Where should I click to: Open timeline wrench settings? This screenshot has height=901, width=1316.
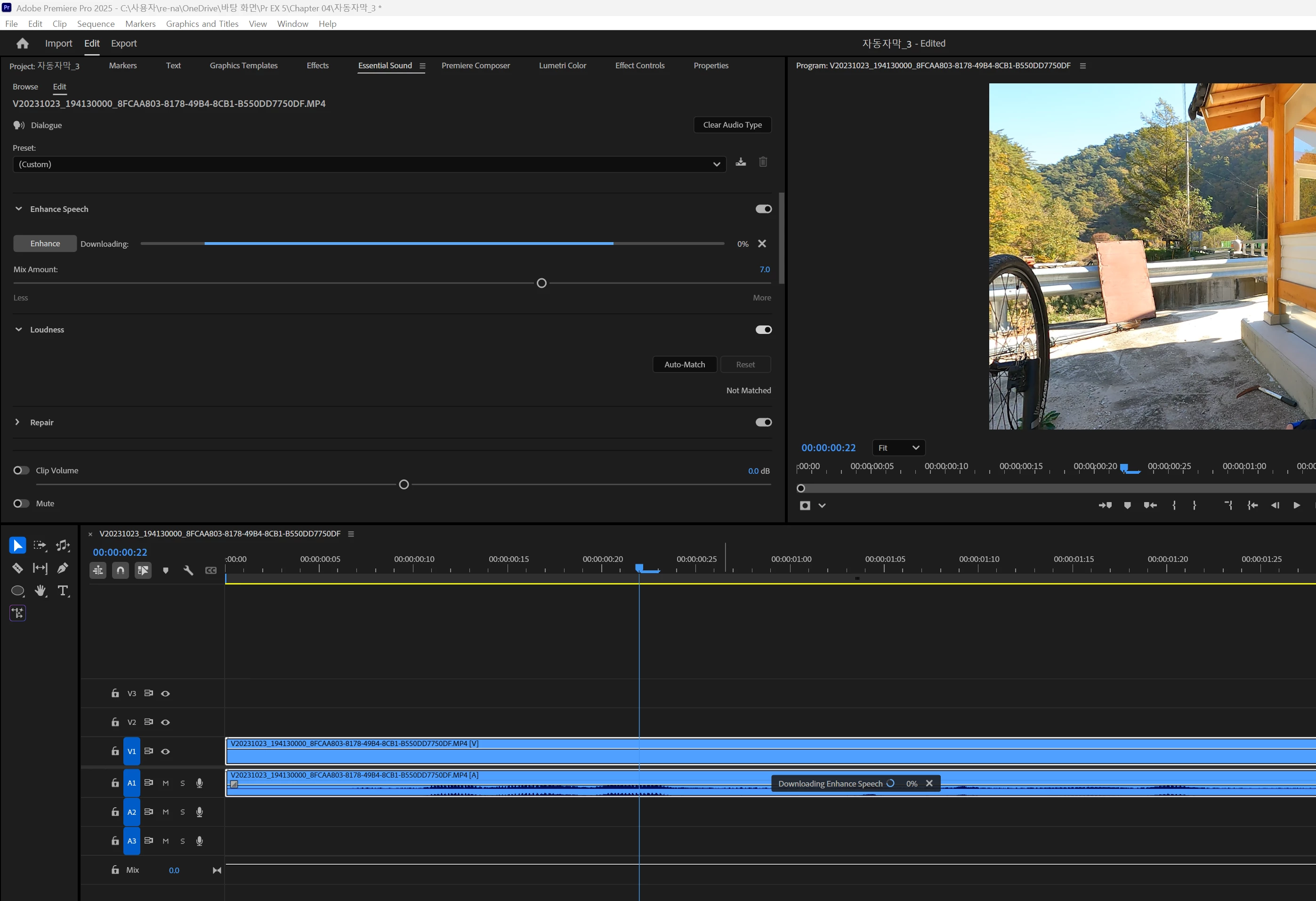[x=188, y=570]
